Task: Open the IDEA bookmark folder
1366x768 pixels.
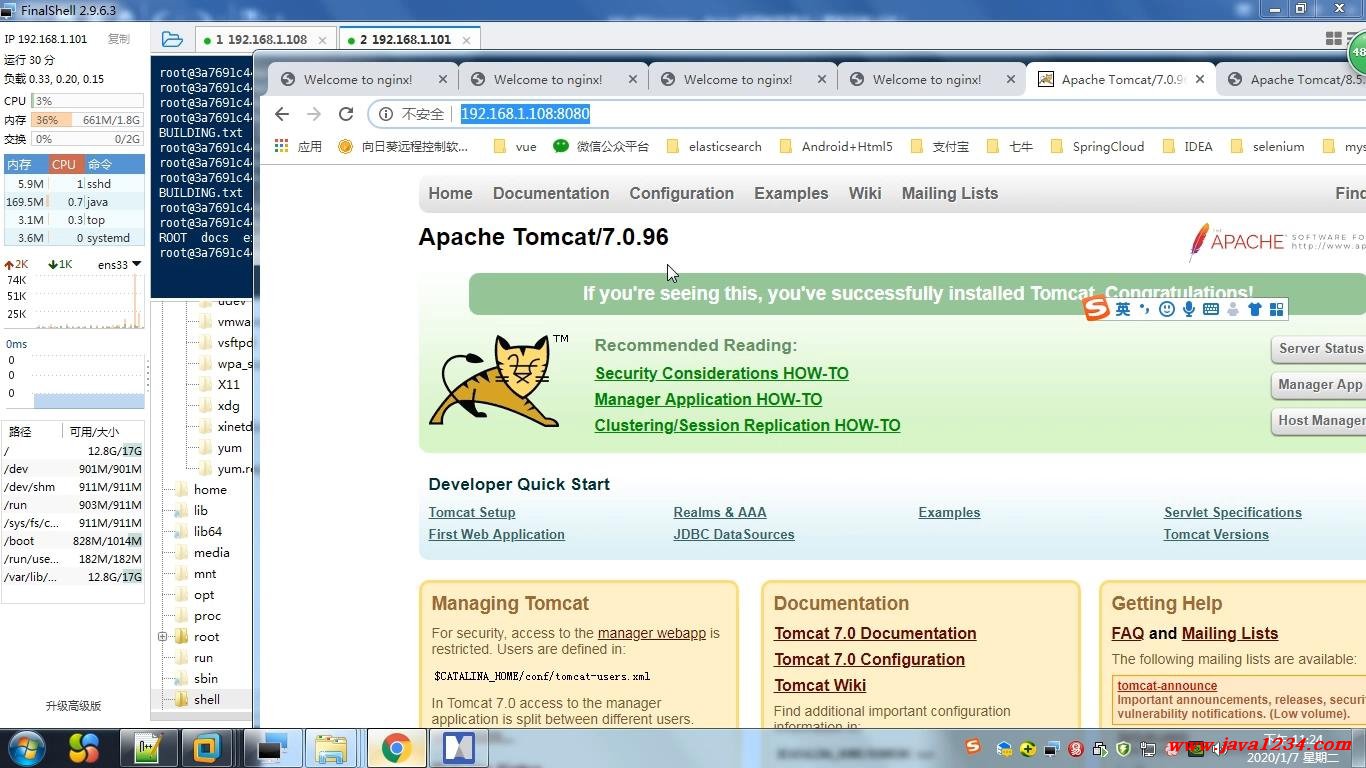Action: (x=1187, y=146)
